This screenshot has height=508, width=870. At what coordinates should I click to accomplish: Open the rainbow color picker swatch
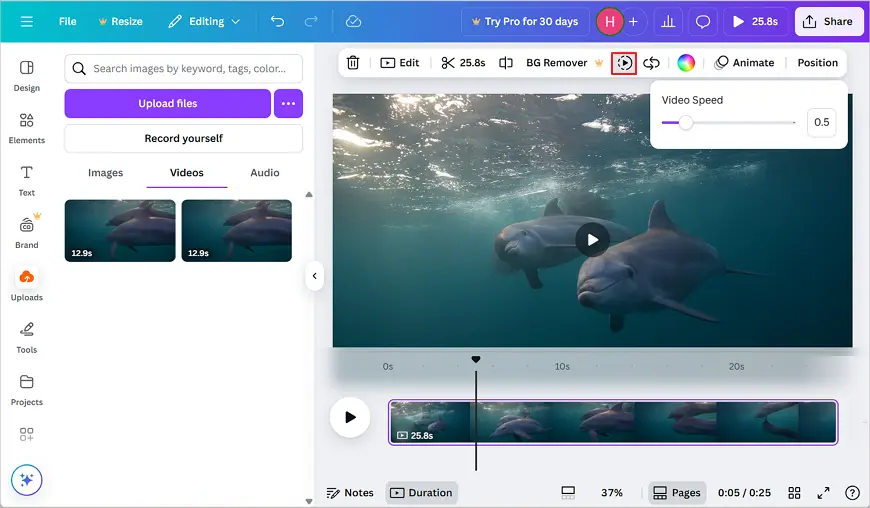click(x=686, y=63)
